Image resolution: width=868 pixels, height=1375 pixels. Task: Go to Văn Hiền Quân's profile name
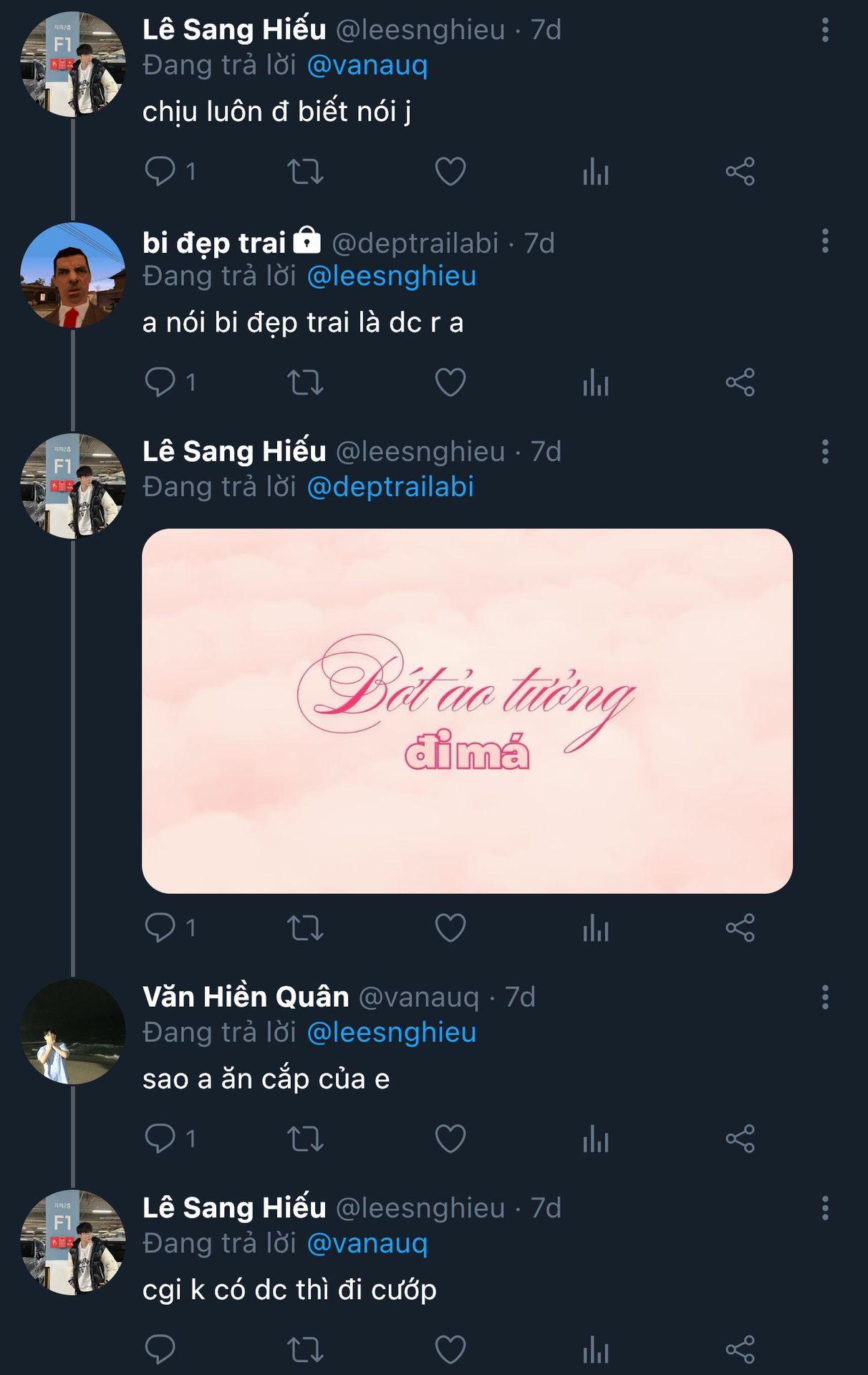point(246,997)
